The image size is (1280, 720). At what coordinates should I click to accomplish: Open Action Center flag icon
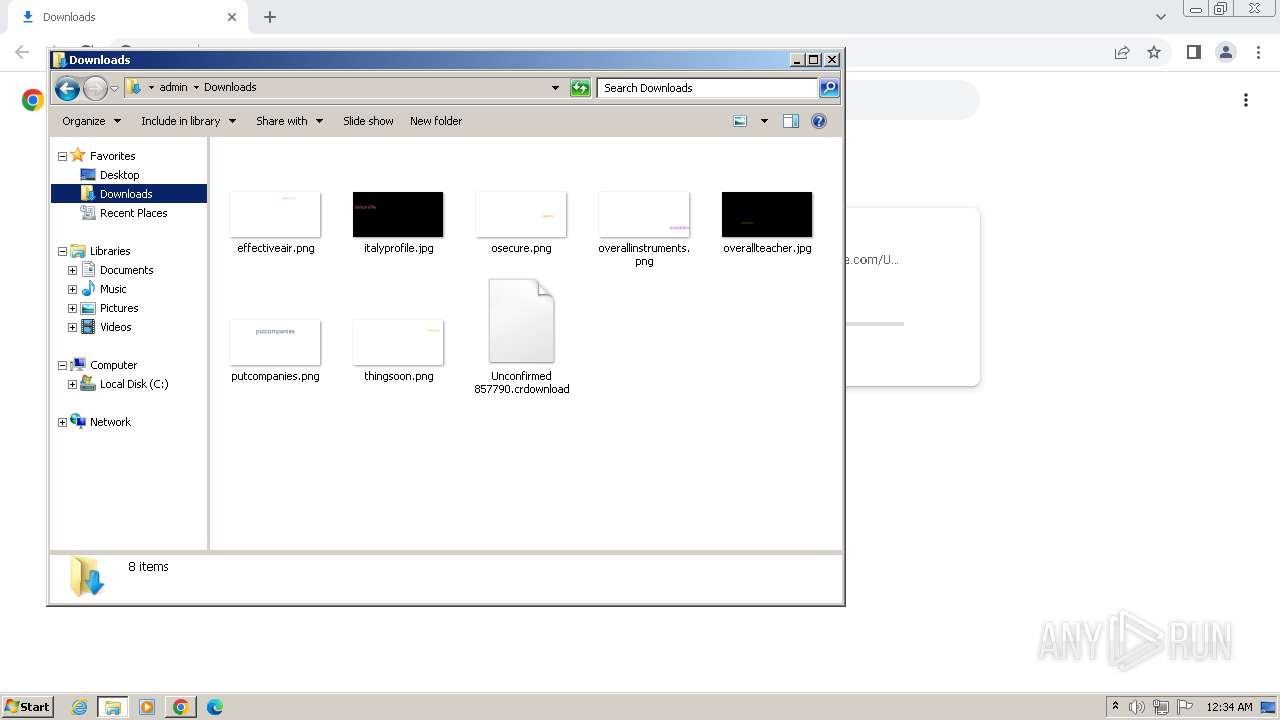coord(1185,707)
